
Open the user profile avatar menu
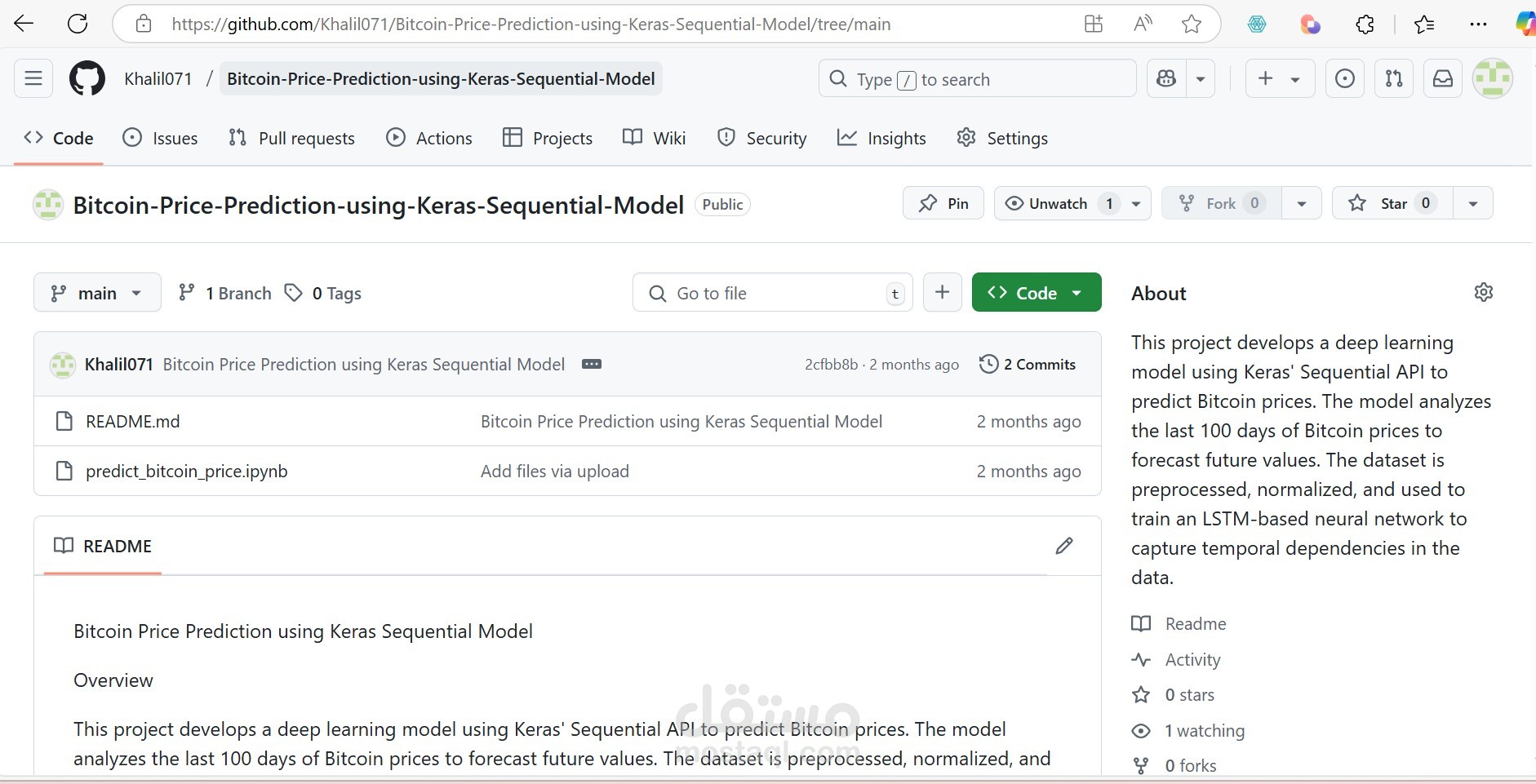[1493, 79]
